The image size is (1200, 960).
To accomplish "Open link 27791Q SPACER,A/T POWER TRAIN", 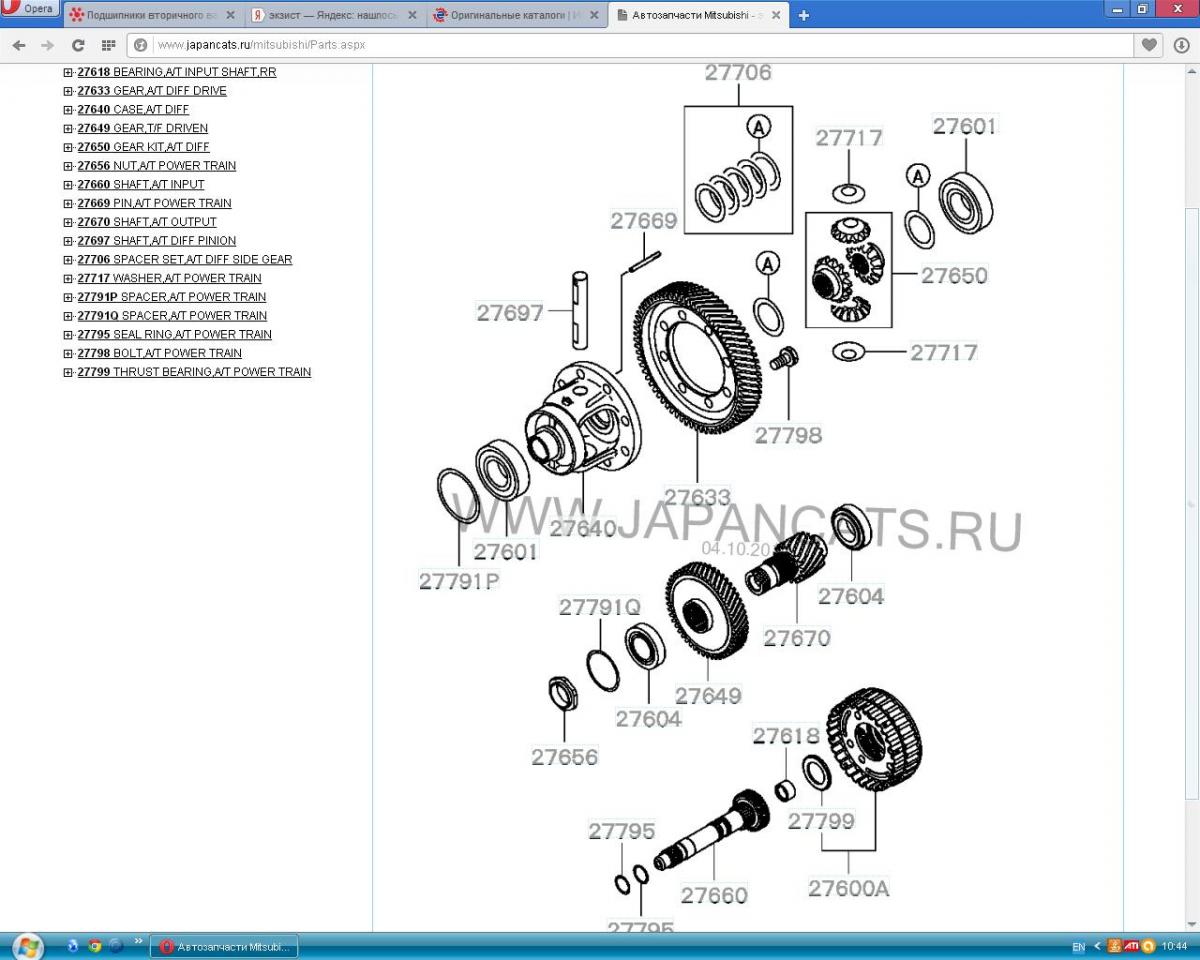I will (x=172, y=316).
